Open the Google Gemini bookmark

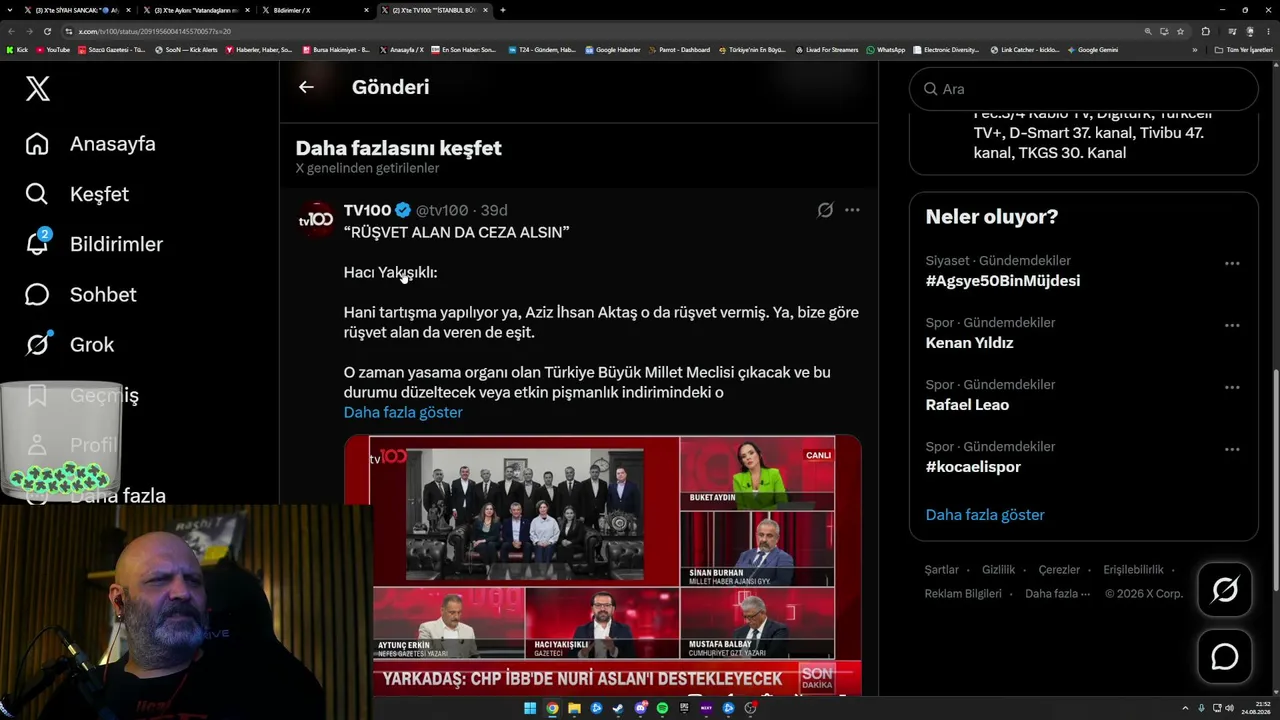1093,50
